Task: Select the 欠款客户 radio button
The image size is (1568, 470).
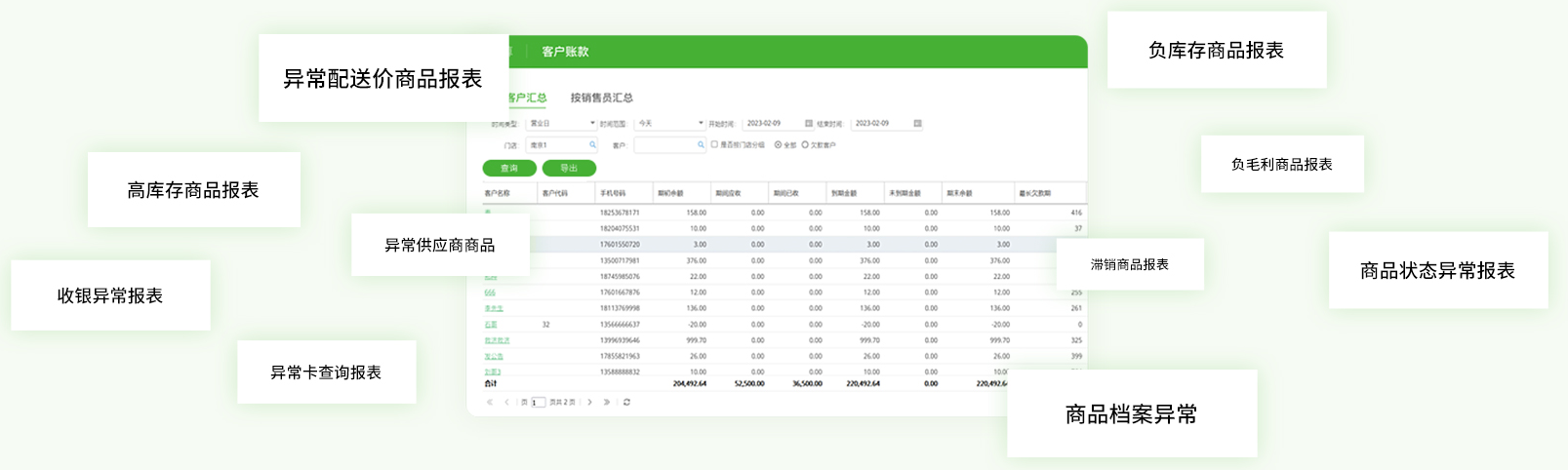Action: [805, 145]
